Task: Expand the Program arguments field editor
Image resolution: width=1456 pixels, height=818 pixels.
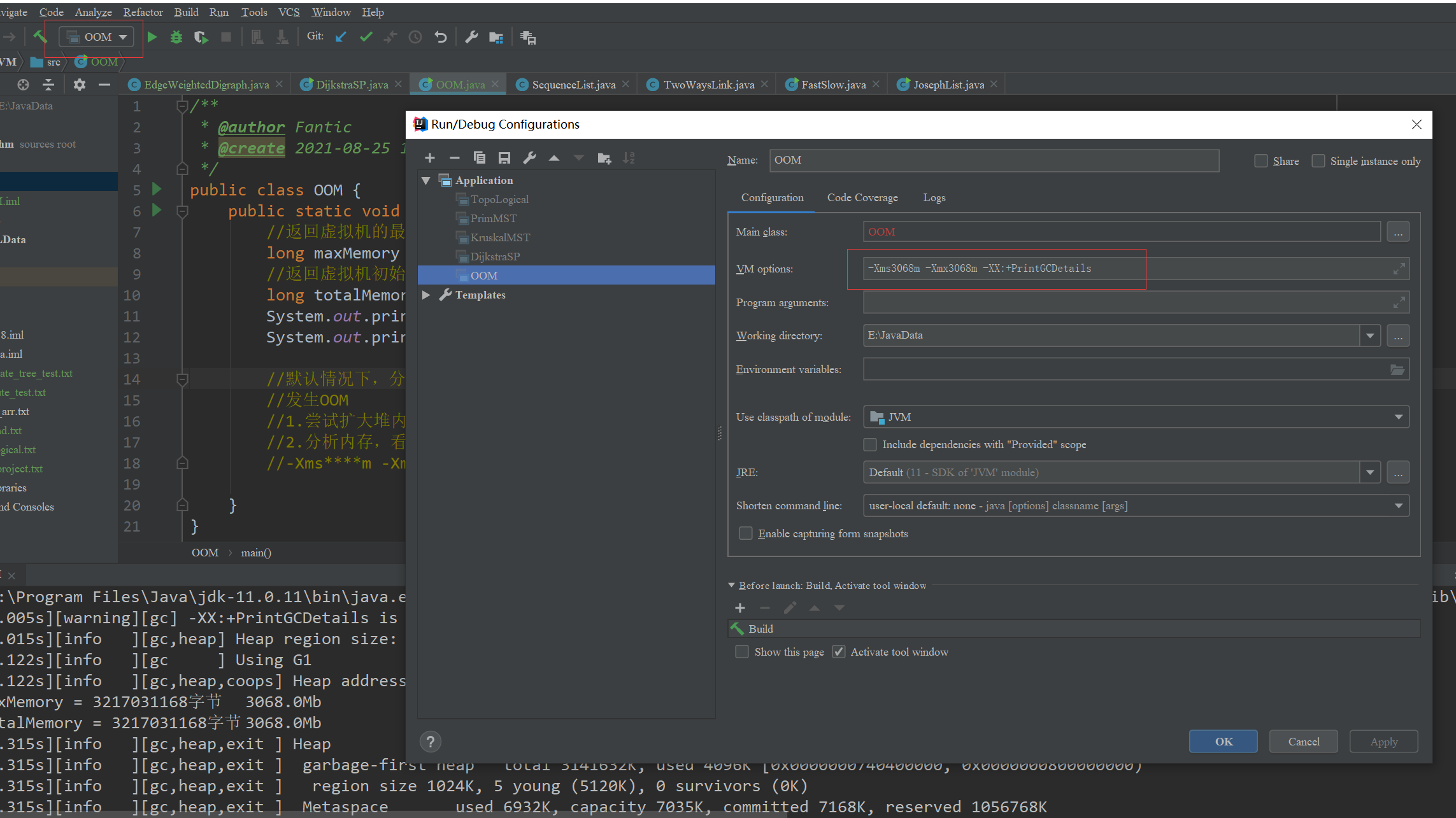Action: (x=1399, y=302)
